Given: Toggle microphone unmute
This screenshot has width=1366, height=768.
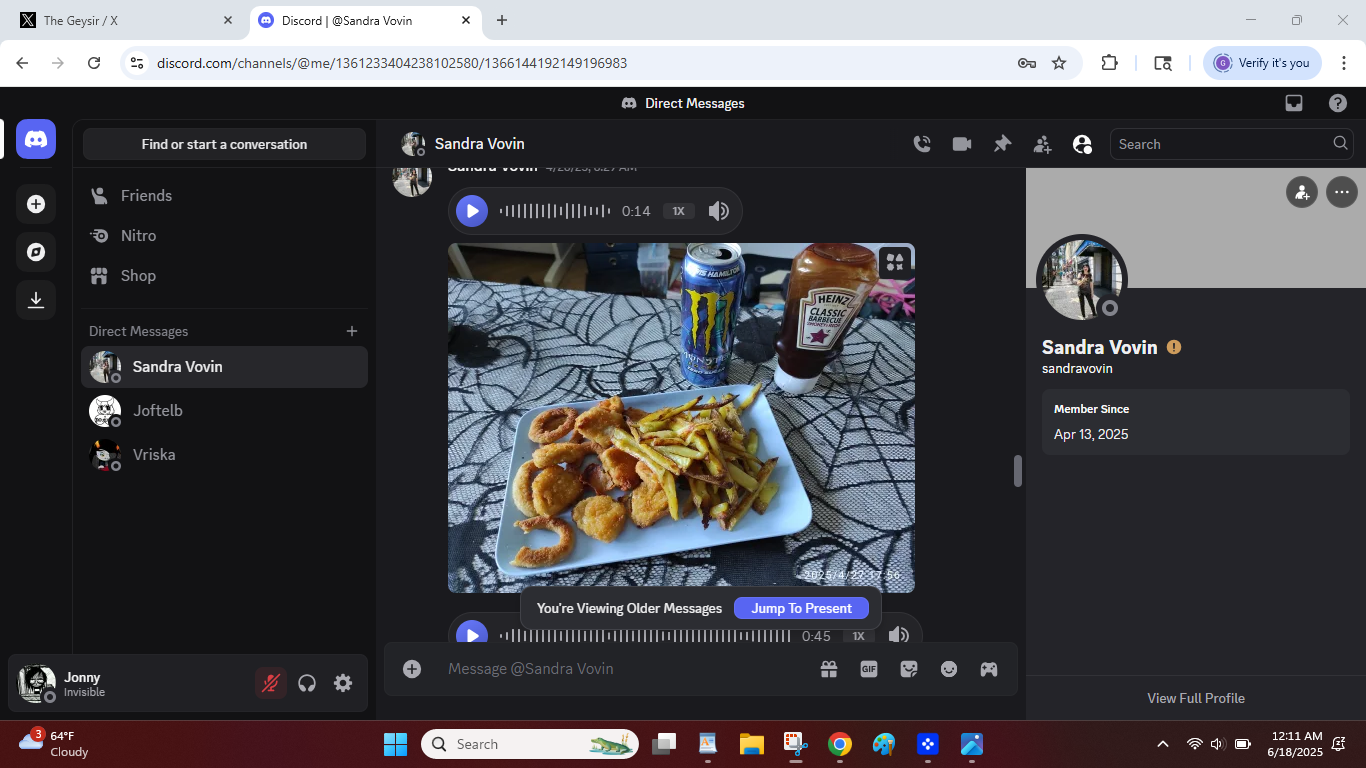Looking at the screenshot, I should click(271, 683).
